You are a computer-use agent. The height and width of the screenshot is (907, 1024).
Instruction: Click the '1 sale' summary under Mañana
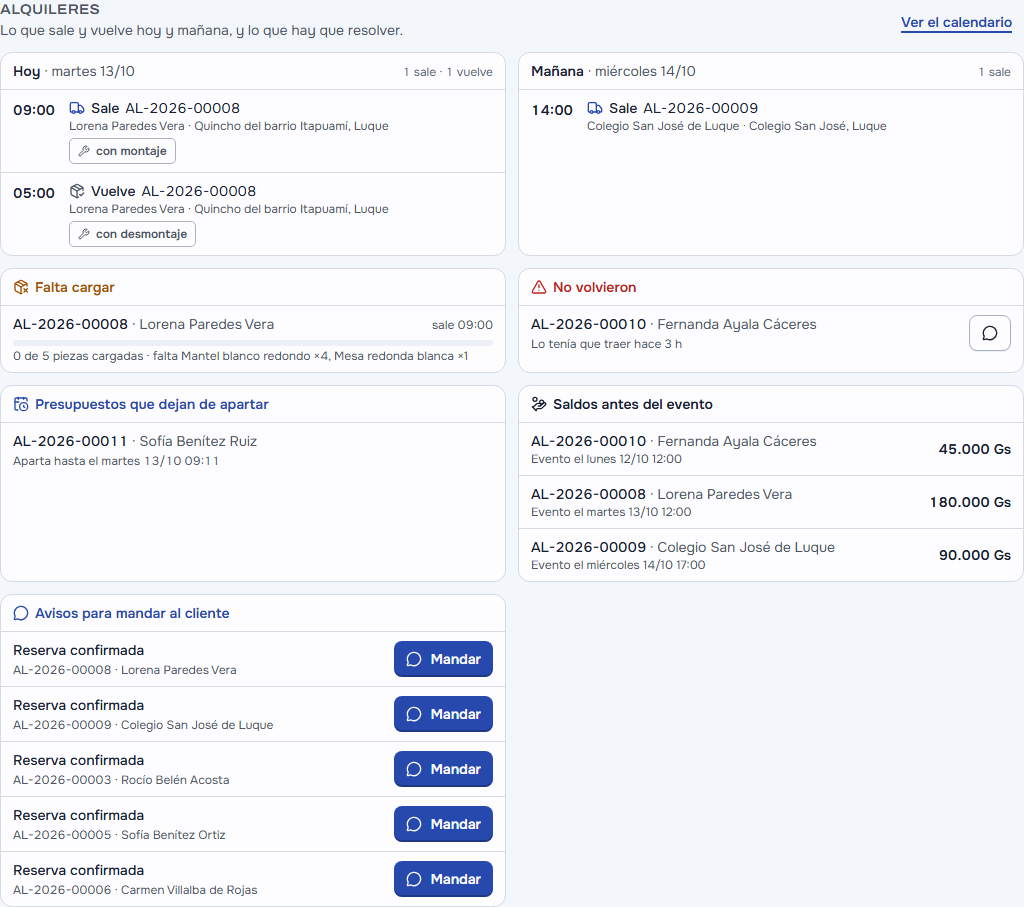[x=994, y=72]
